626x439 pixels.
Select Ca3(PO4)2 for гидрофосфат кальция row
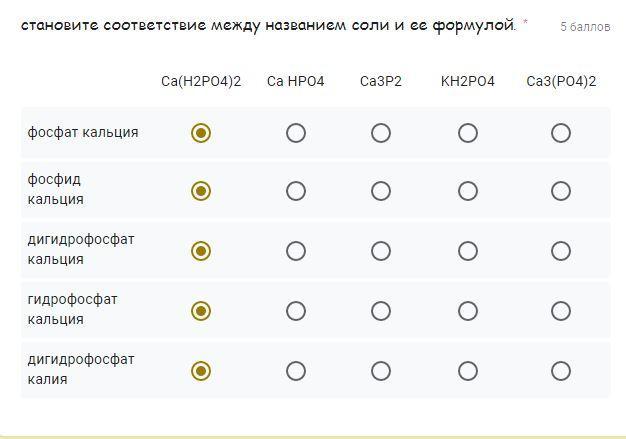coord(561,311)
